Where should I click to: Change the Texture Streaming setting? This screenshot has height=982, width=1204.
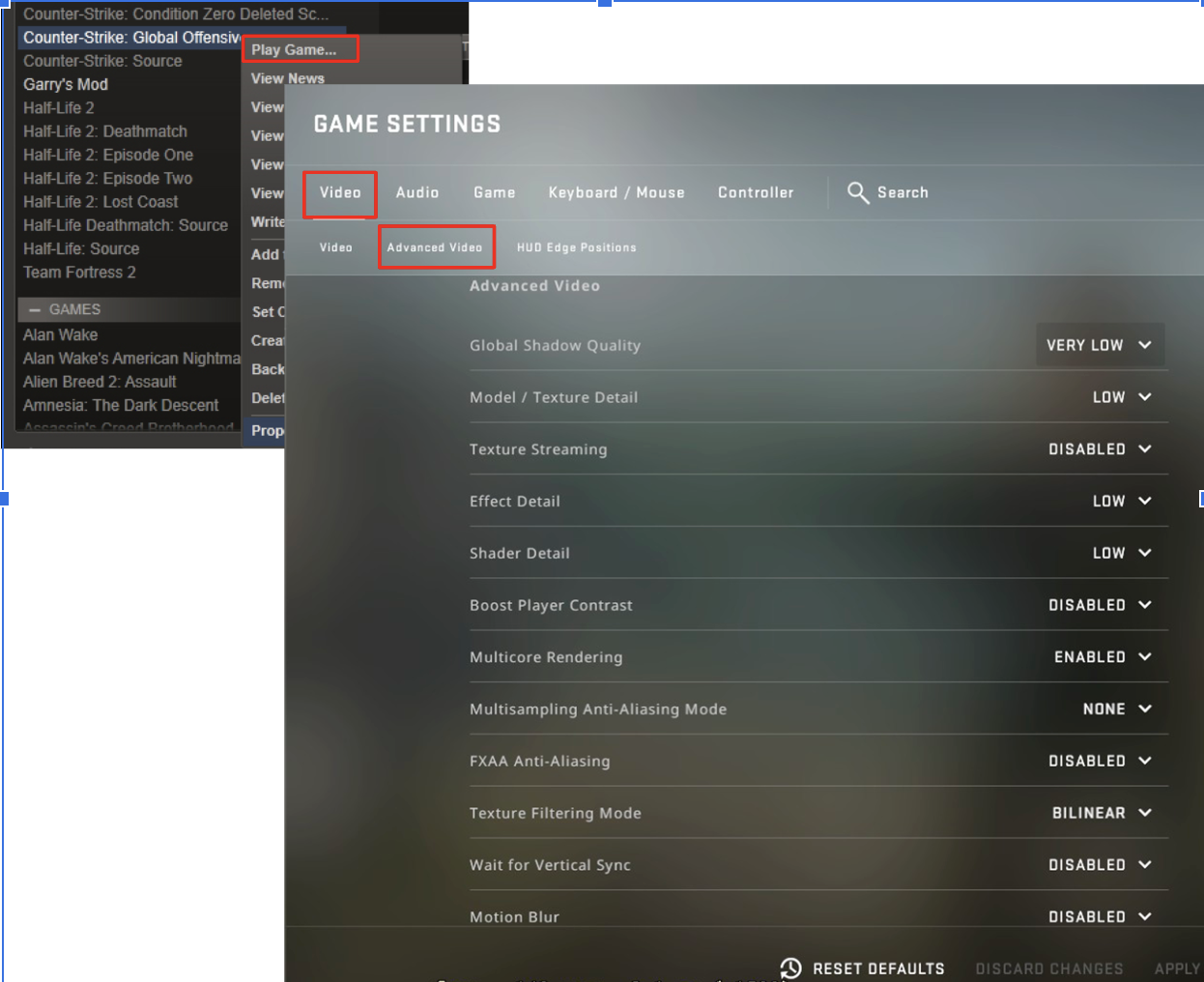pyautogui.click(x=1100, y=449)
